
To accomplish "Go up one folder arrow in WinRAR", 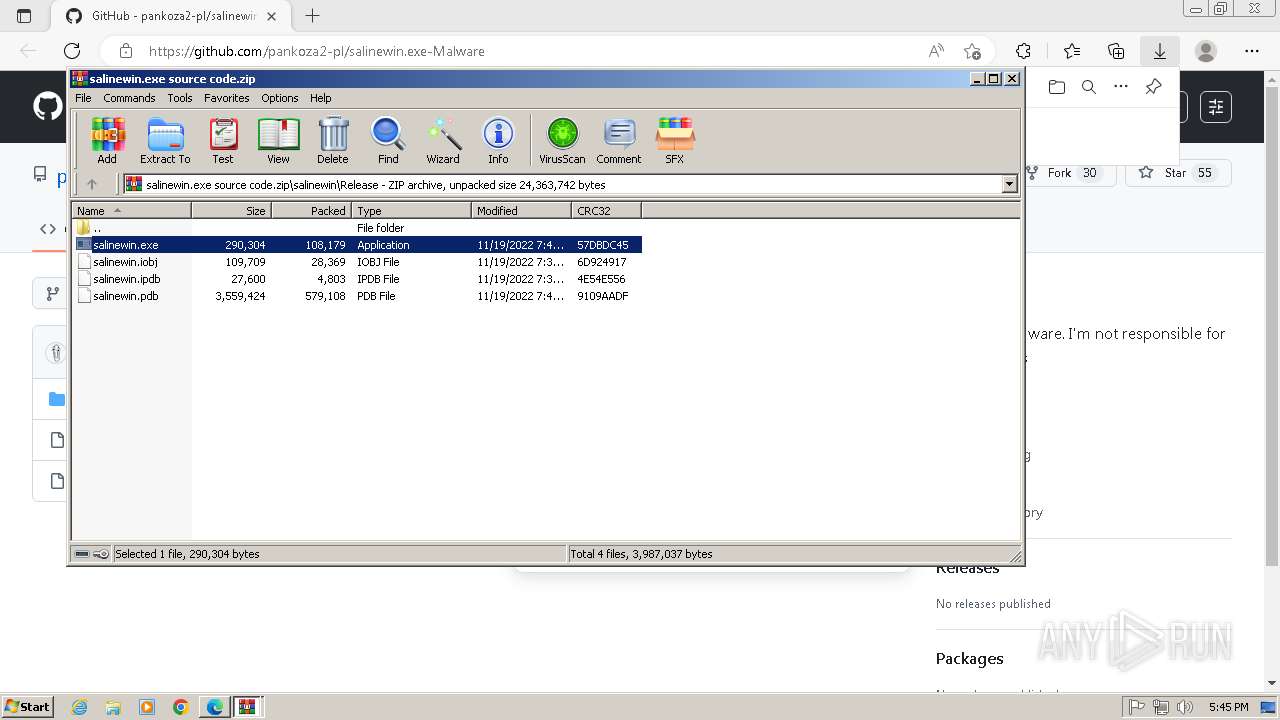I will [92, 184].
